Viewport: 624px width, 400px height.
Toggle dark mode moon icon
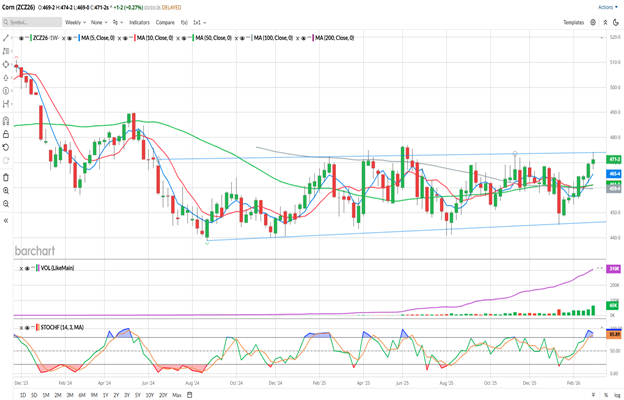pyautogui.click(x=616, y=22)
